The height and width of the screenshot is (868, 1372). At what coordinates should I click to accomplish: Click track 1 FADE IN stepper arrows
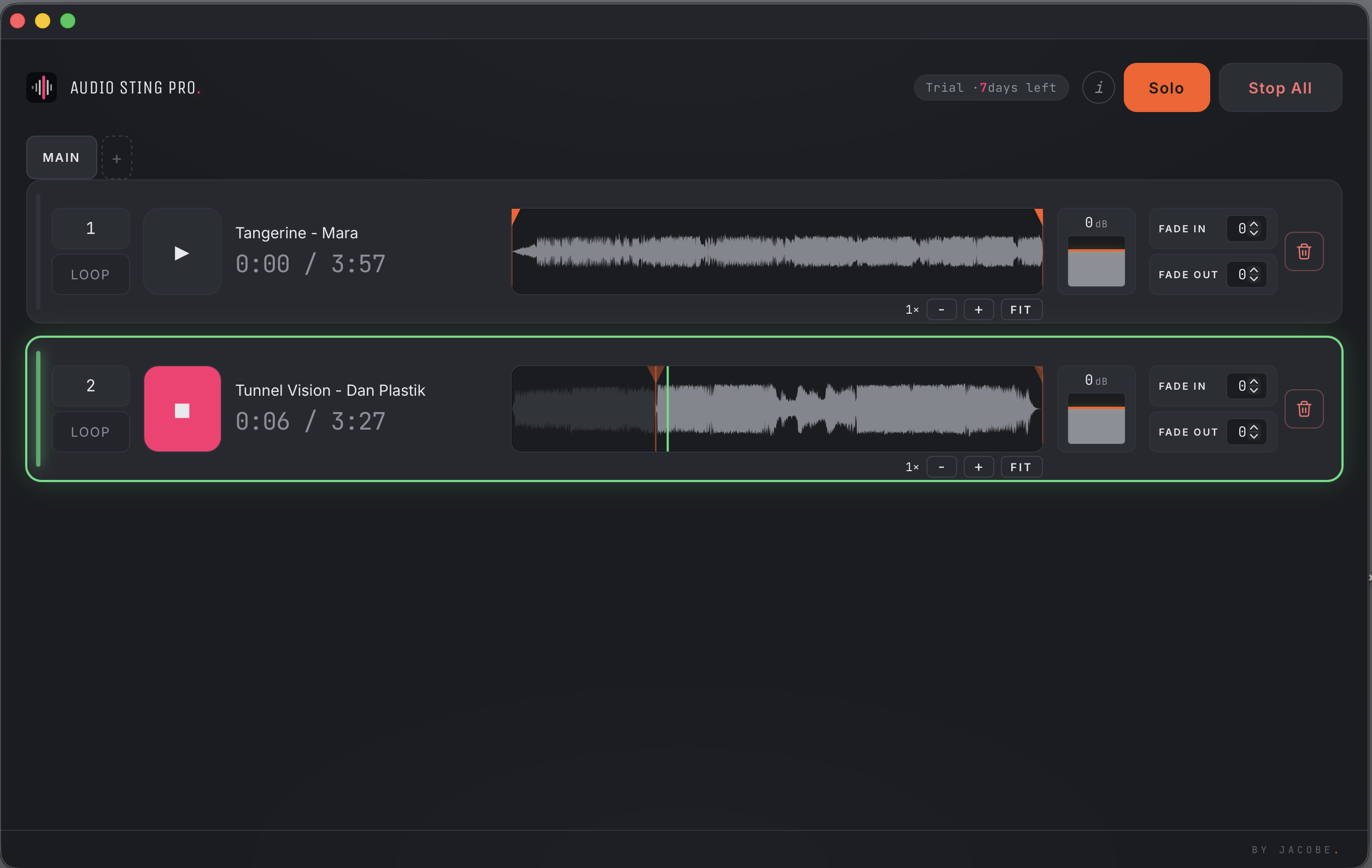(1254, 228)
